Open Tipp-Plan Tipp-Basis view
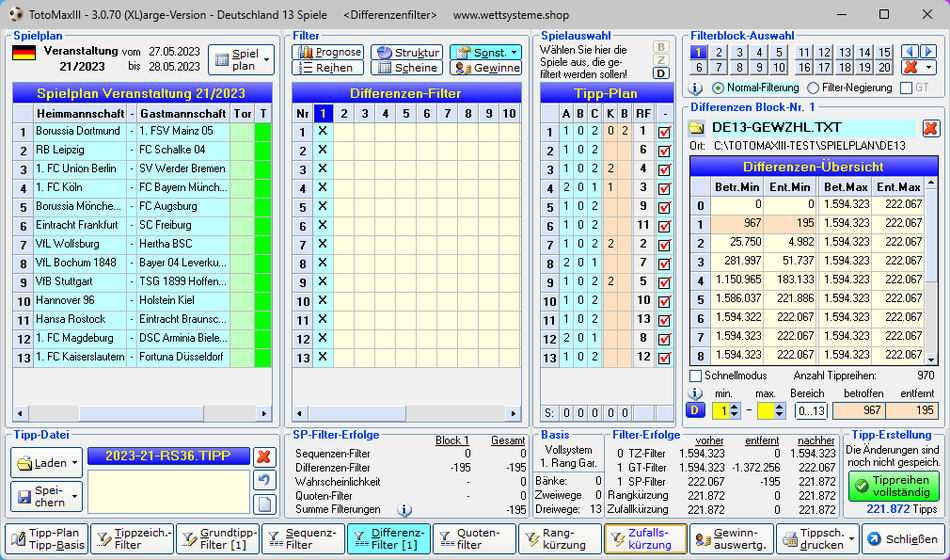The image size is (950, 560). [x=47, y=539]
